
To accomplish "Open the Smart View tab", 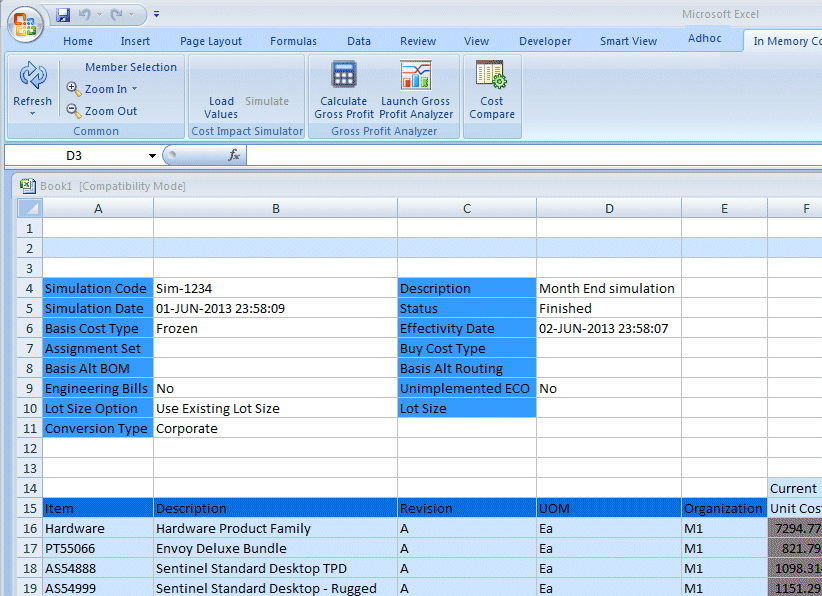I will [628, 41].
